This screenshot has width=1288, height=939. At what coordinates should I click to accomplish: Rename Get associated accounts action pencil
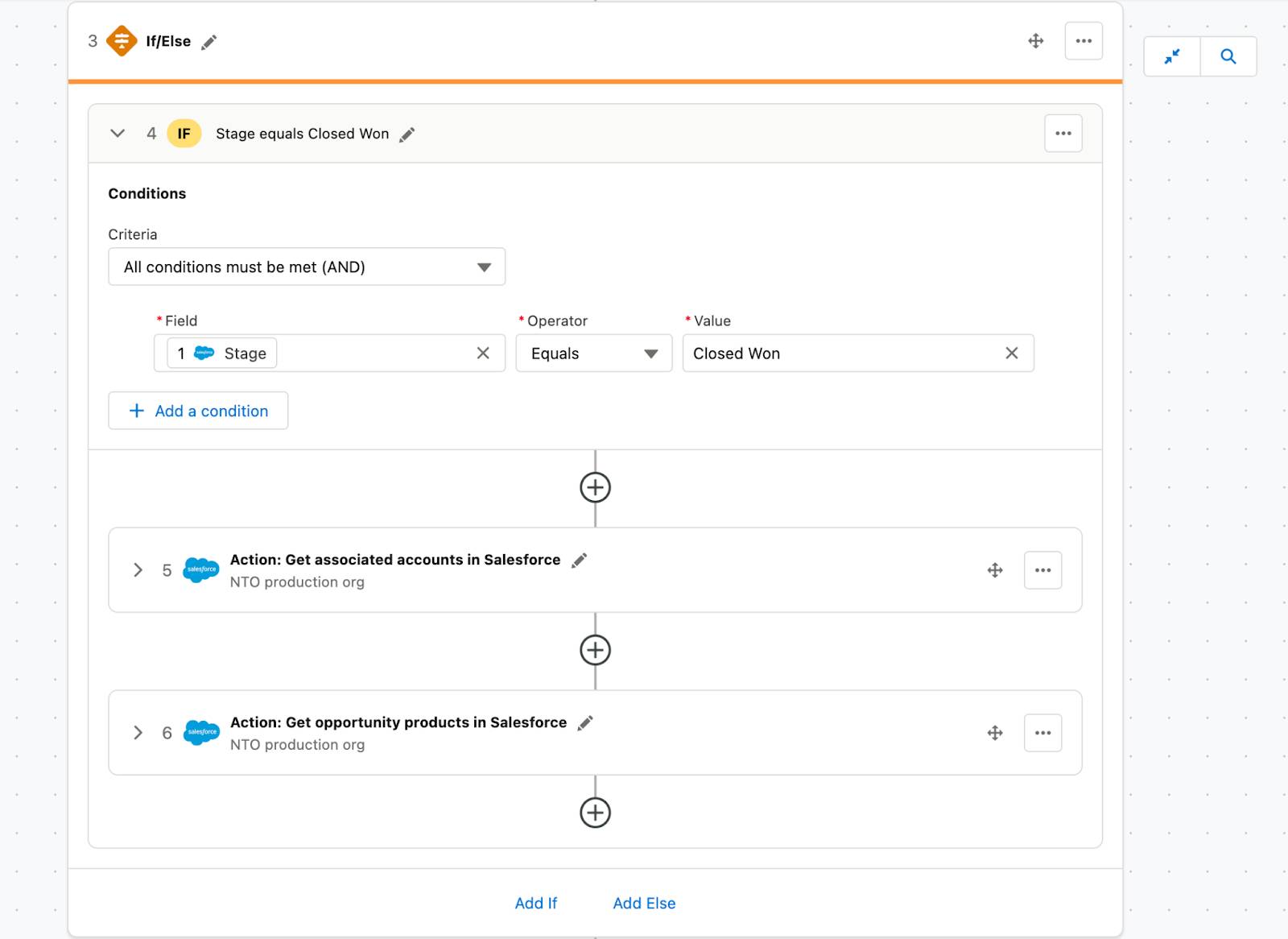580,561
